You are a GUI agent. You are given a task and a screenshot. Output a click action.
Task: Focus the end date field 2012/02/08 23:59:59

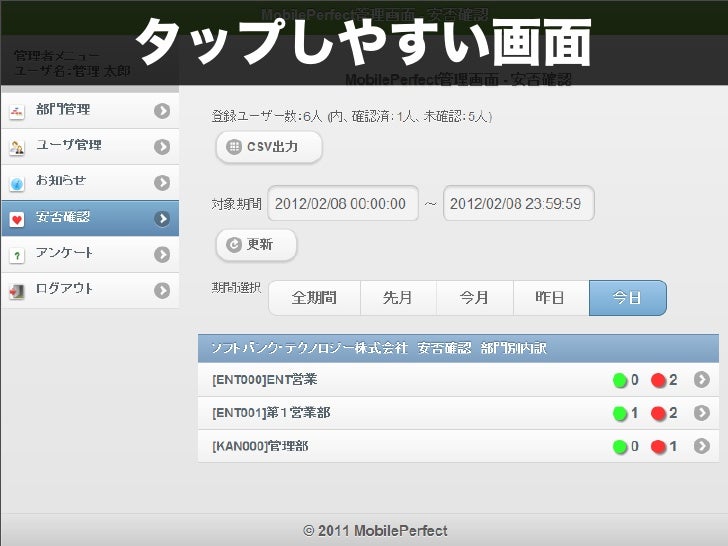(519, 203)
